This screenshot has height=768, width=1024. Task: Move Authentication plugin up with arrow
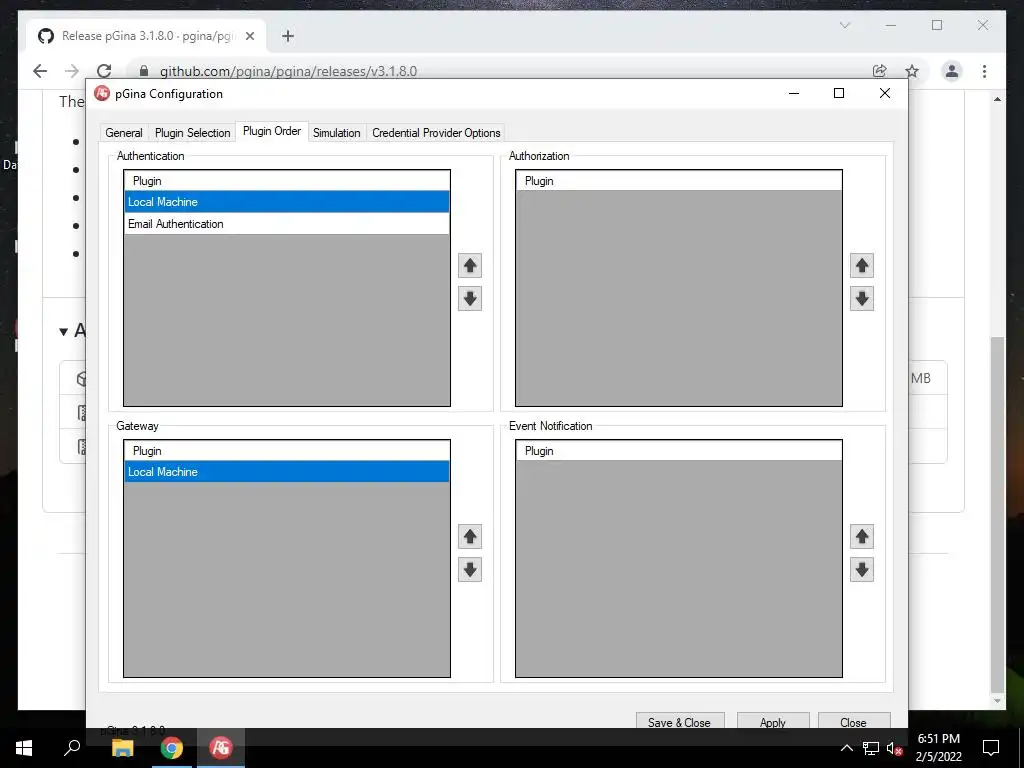click(470, 265)
